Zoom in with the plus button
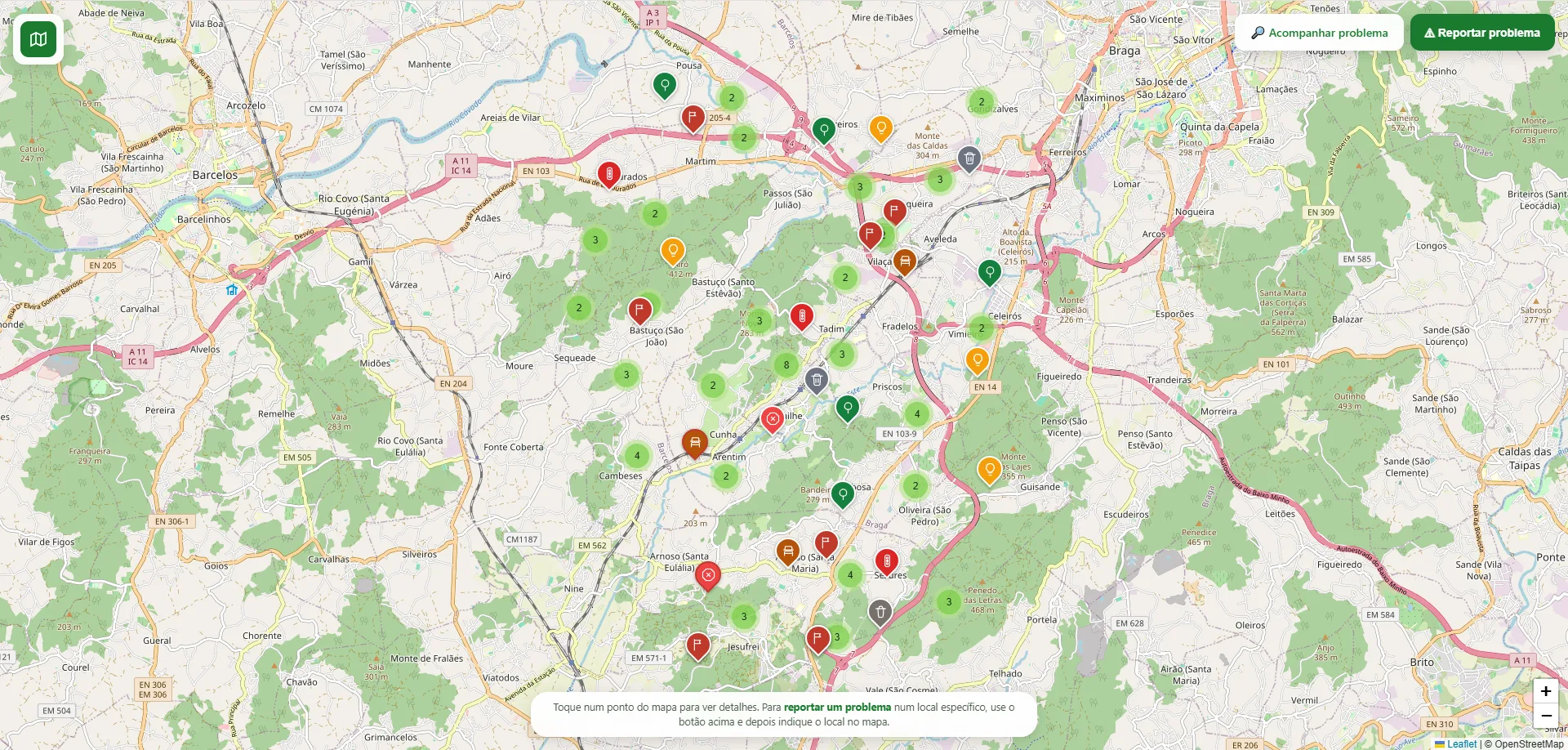This screenshot has height=750, width=1568. point(1546,691)
